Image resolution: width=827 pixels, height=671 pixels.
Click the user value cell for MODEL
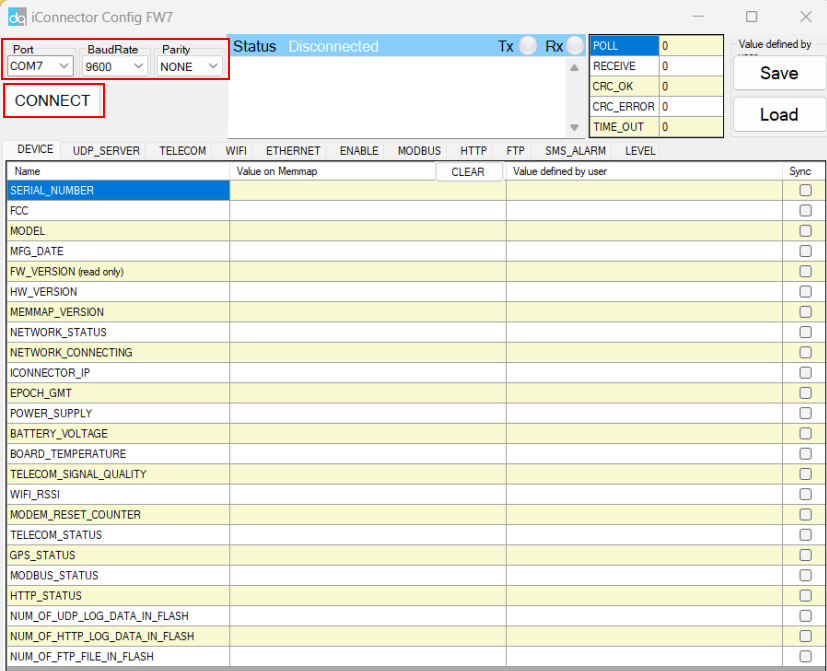click(x=644, y=231)
